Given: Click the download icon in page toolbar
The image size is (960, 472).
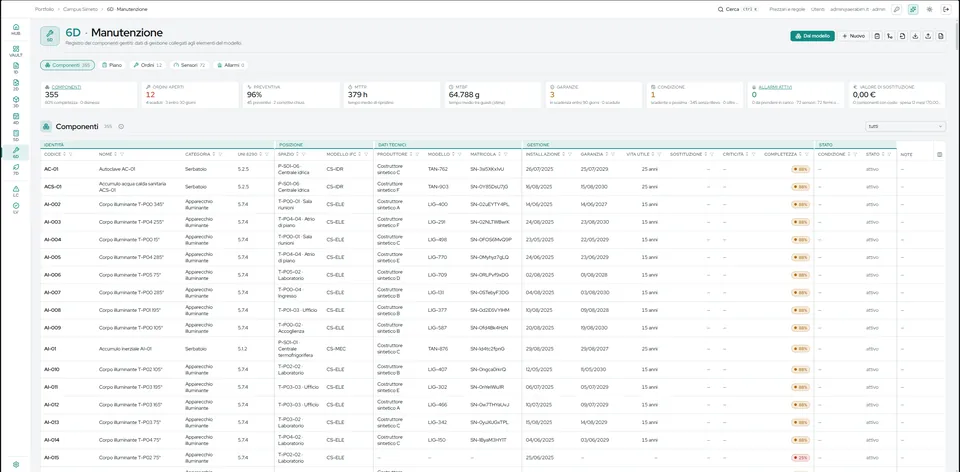Looking at the screenshot, I should click(x=915, y=36).
